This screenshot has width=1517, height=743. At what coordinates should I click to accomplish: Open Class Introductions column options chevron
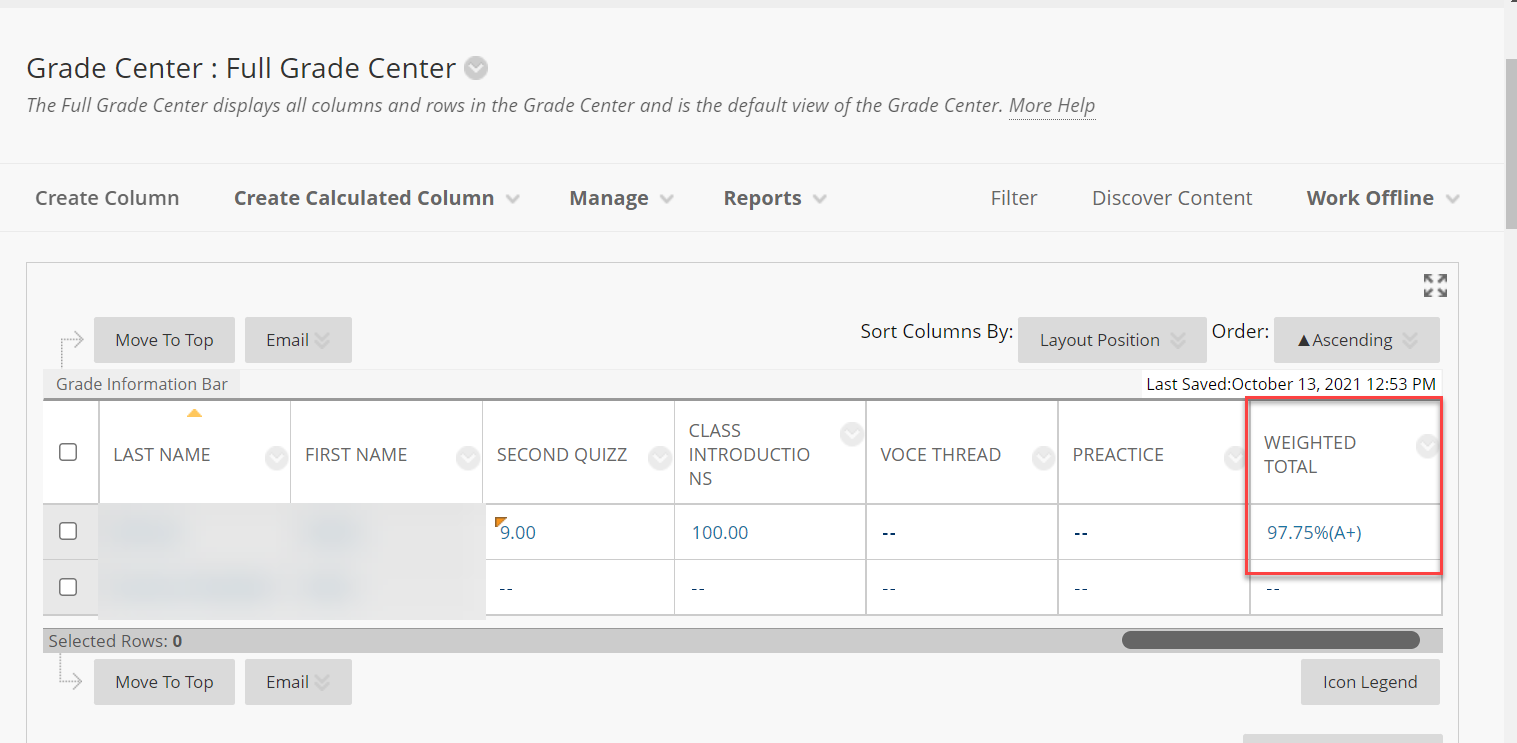[x=851, y=434]
